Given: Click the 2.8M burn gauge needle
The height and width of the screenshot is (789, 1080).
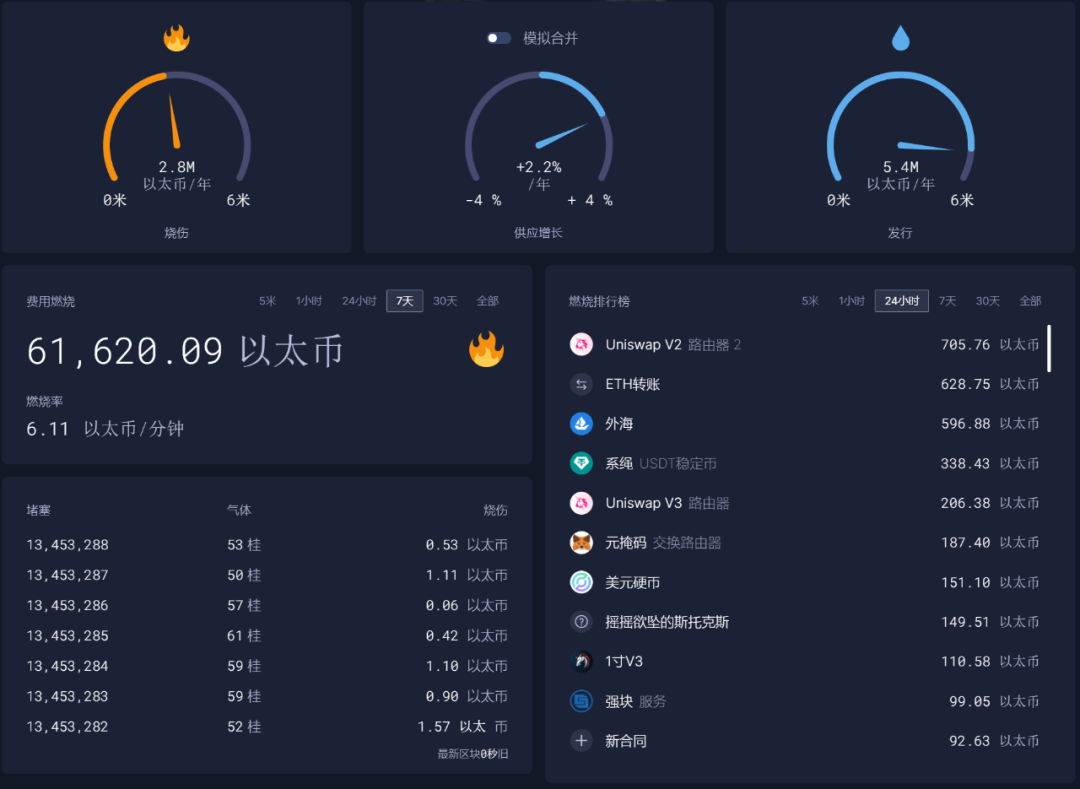Looking at the screenshot, I should (174, 121).
